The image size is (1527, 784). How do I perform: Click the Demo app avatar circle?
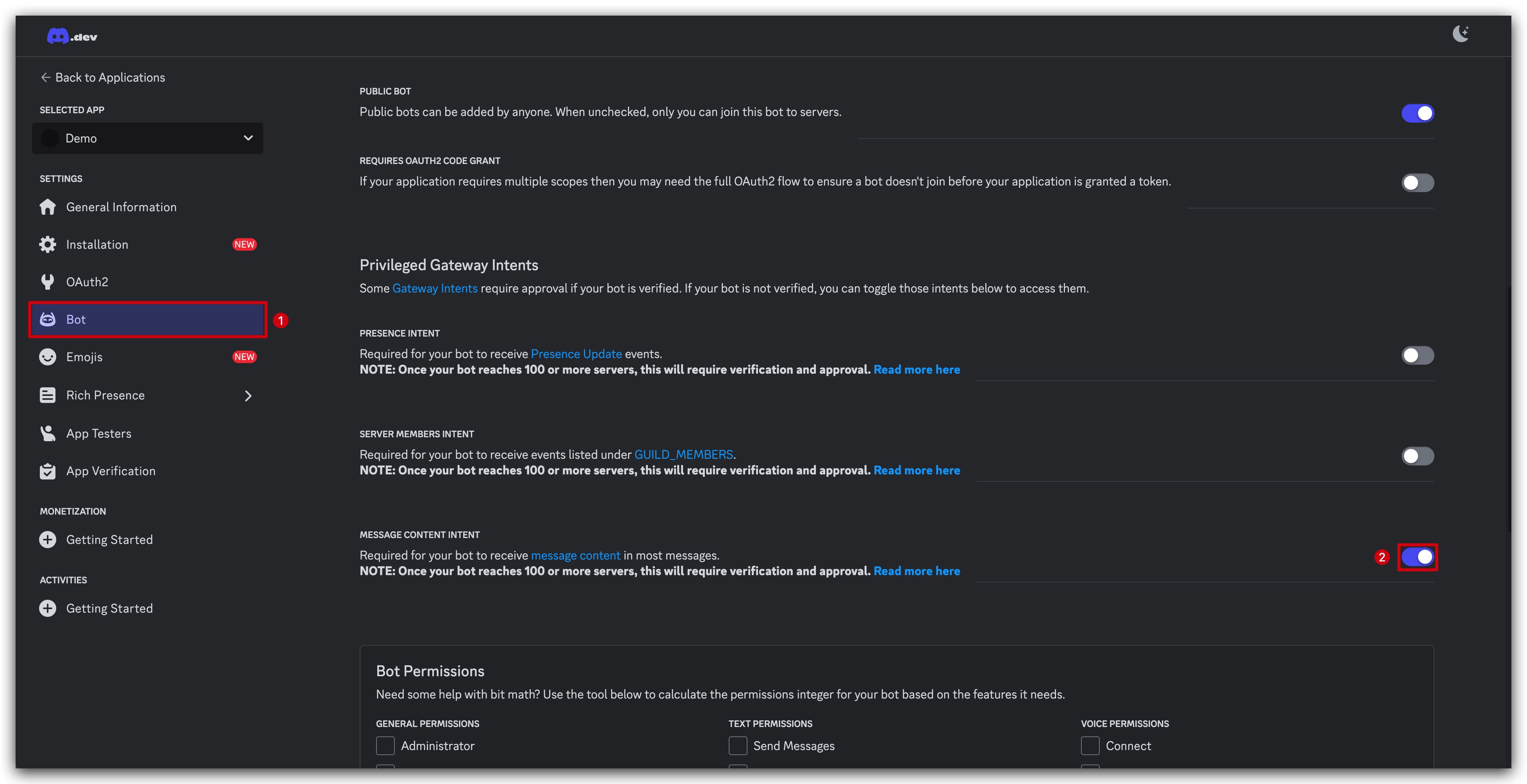50,138
